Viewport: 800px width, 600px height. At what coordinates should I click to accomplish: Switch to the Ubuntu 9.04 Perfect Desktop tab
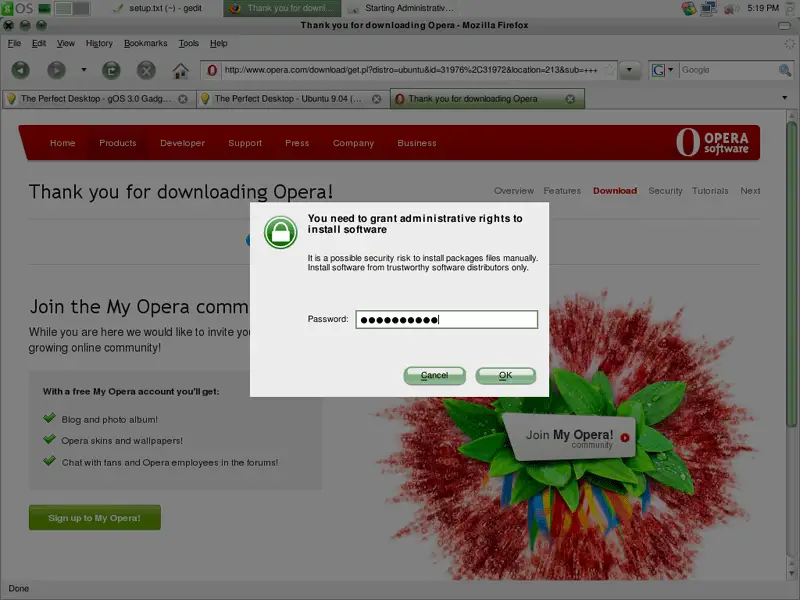pos(292,99)
